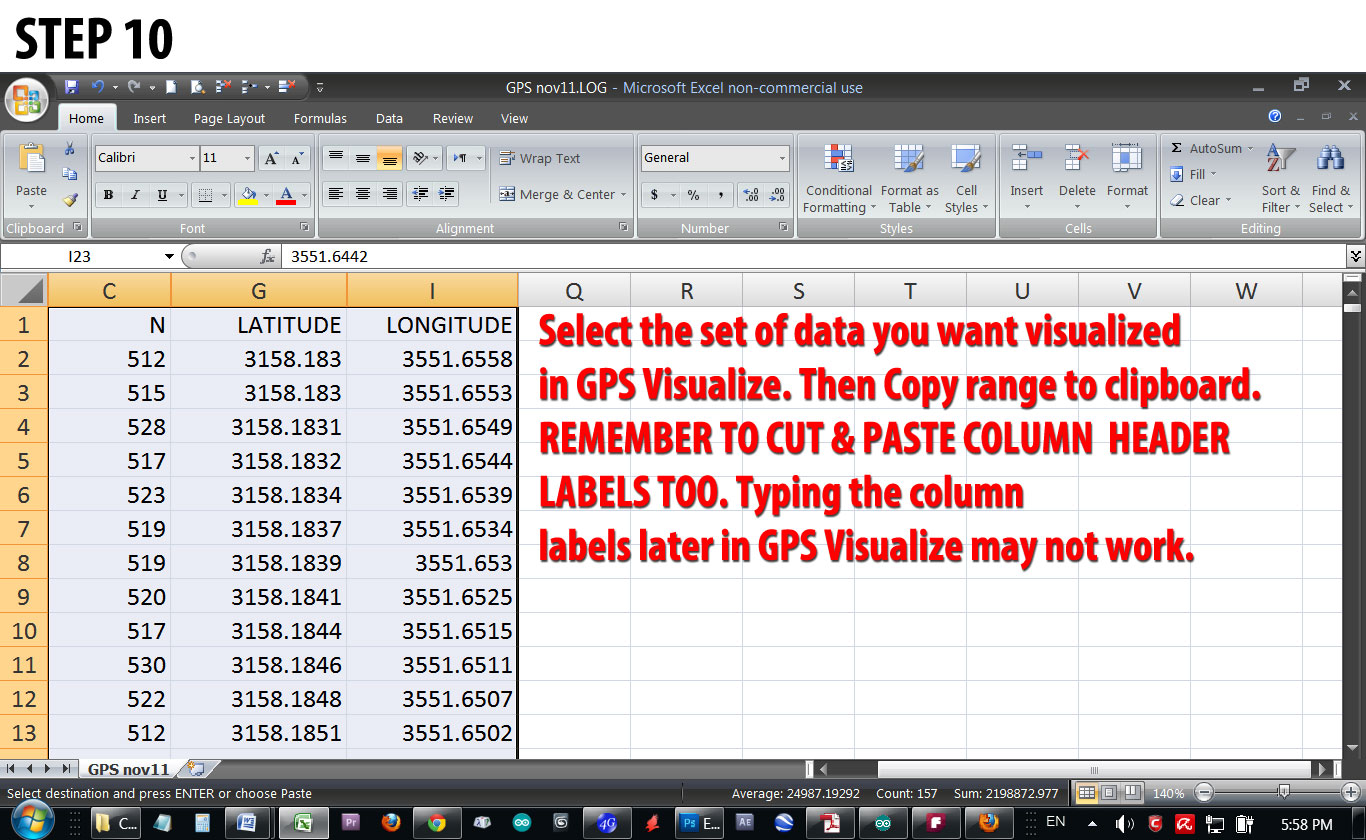Screen dimensions: 1366x840
Task: Click the Merge & Center button
Action: pos(560,194)
